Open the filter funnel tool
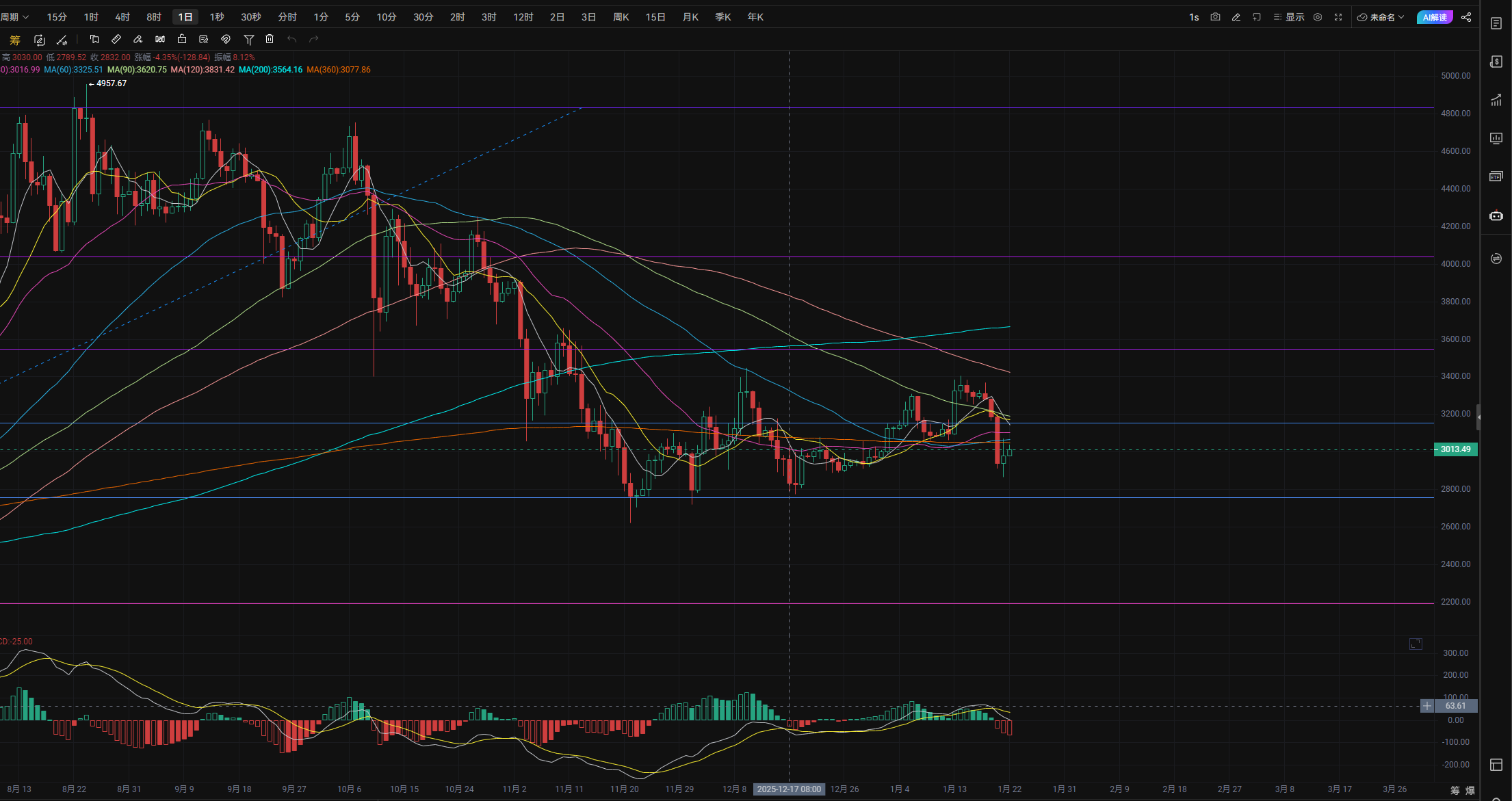 [x=249, y=40]
